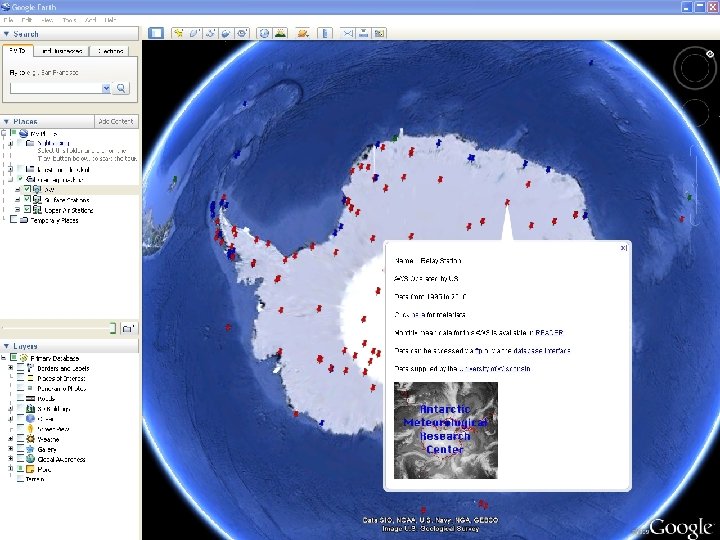
Task: Switch to the Directions tab
Action: coord(110,51)
